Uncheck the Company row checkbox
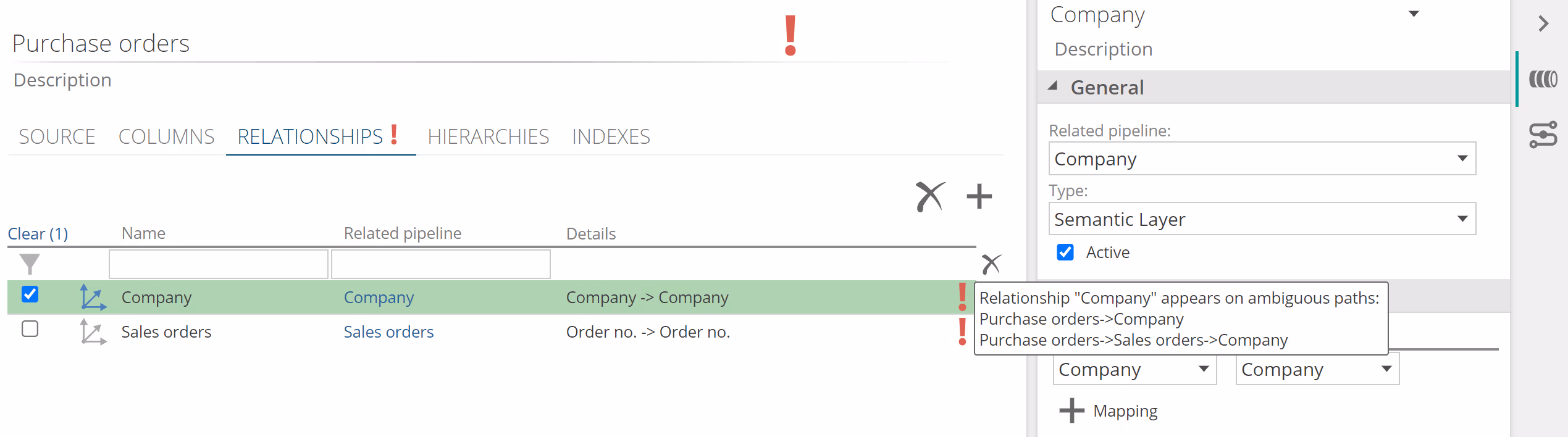The image size is (1568, 437). (x=30, y=294)
